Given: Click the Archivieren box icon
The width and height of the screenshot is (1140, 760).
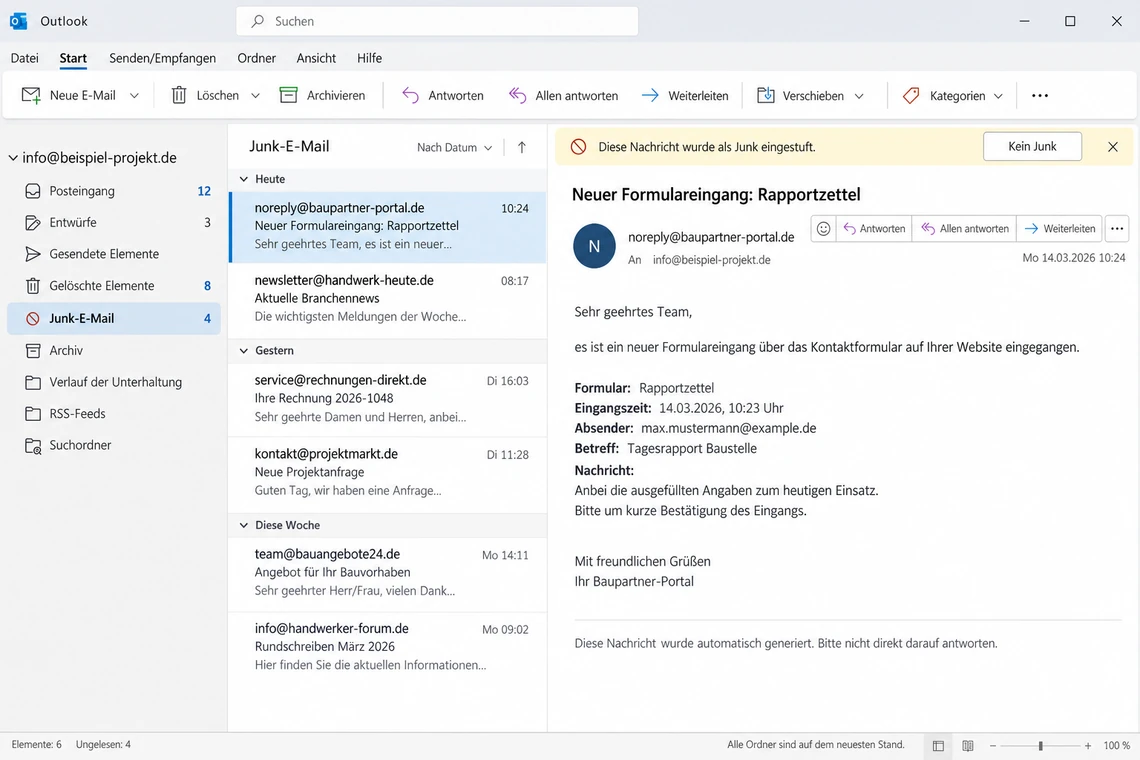Looking at the screenshot, I should click(x=289, y=95).
